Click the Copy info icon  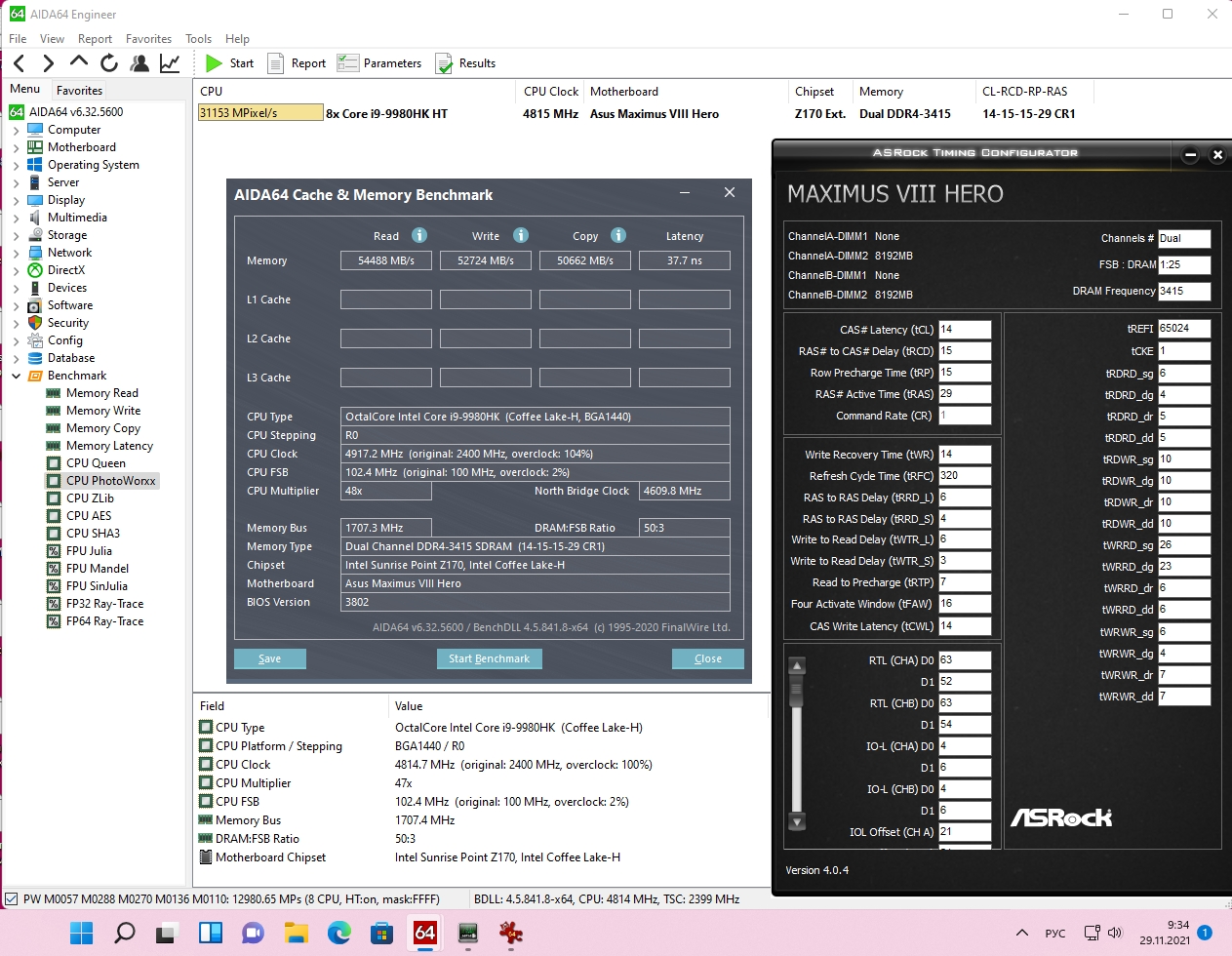coord(618,235)
